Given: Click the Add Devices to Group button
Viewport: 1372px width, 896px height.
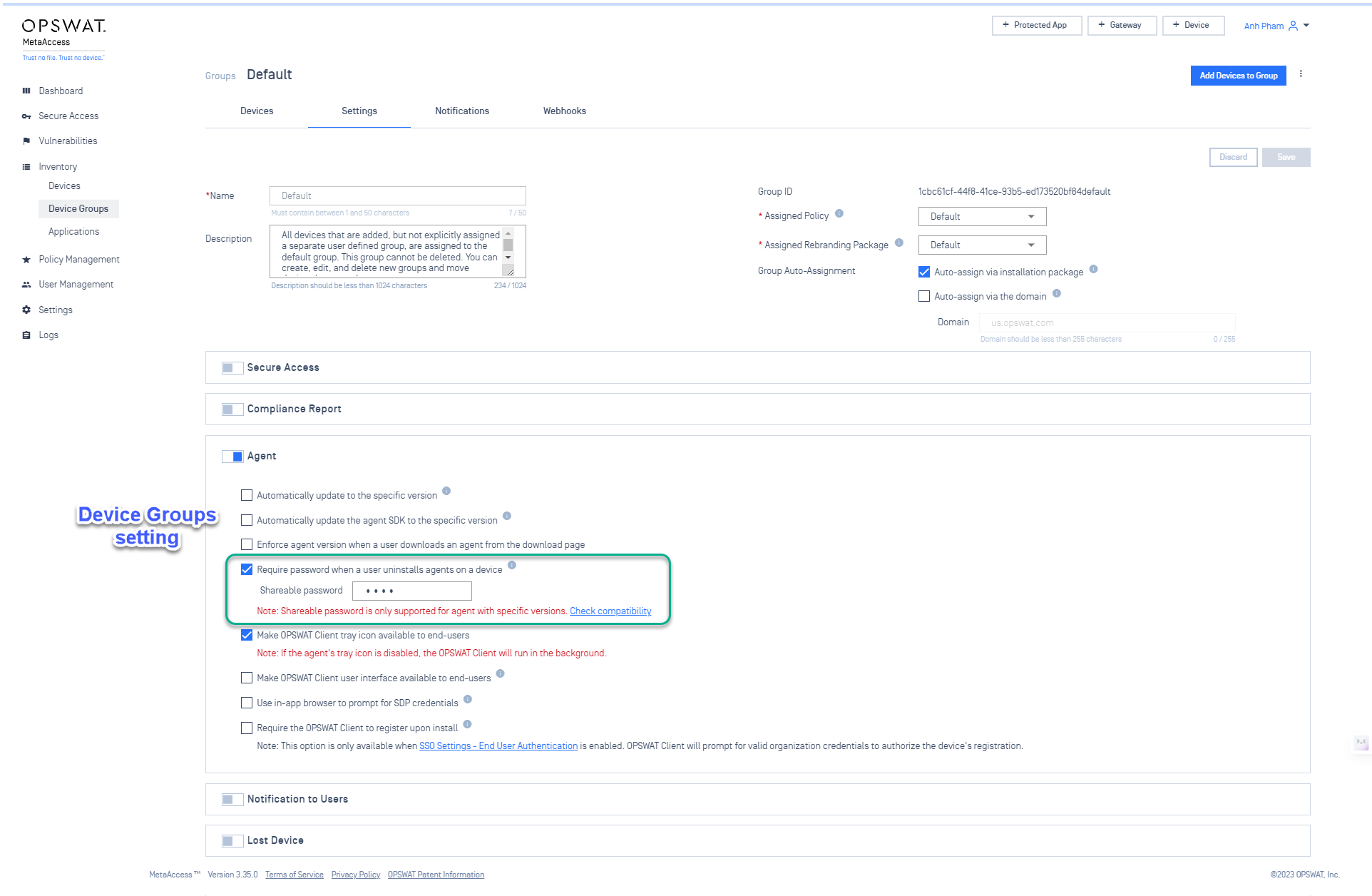Looking at the screenshot, I should point(1238,76).
